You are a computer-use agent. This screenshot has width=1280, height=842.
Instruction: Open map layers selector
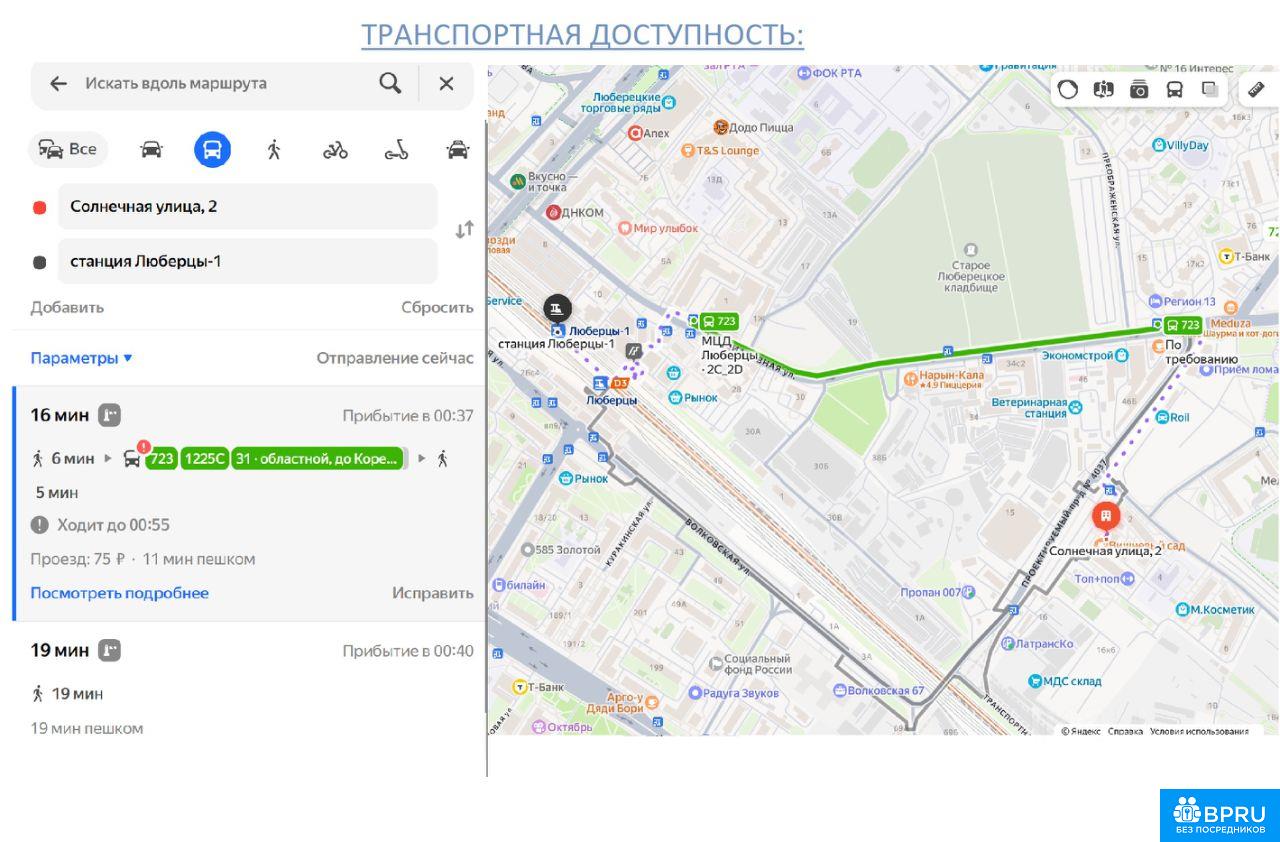point(1210,89)
